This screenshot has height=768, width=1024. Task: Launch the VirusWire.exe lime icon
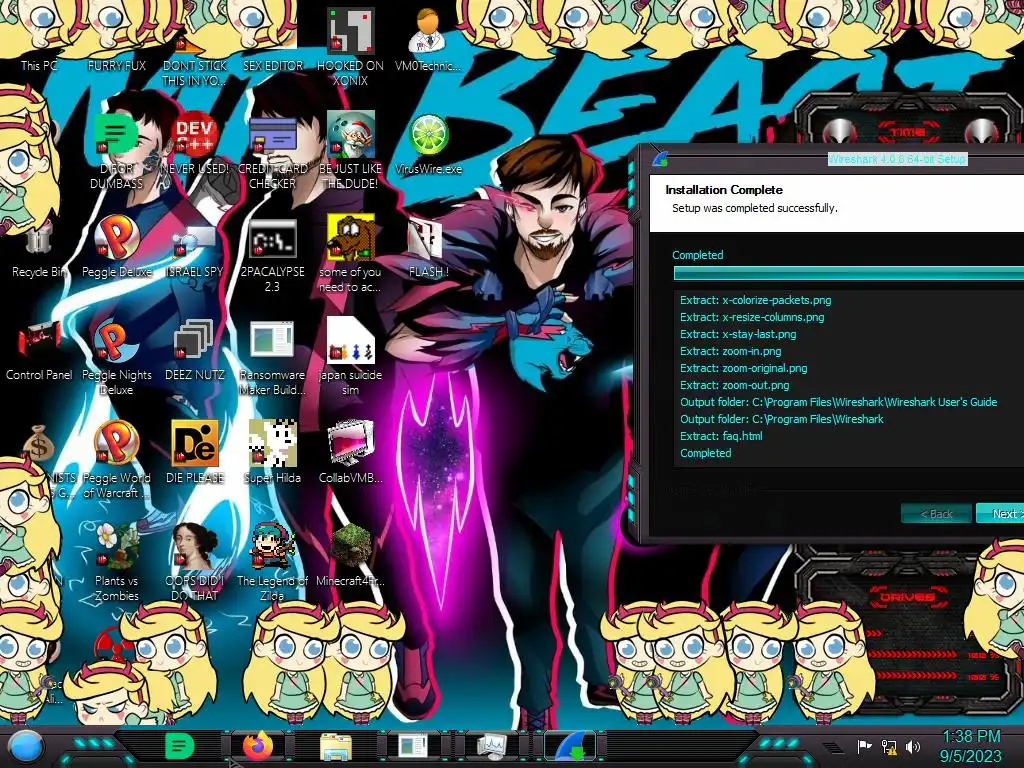point(428,135)
